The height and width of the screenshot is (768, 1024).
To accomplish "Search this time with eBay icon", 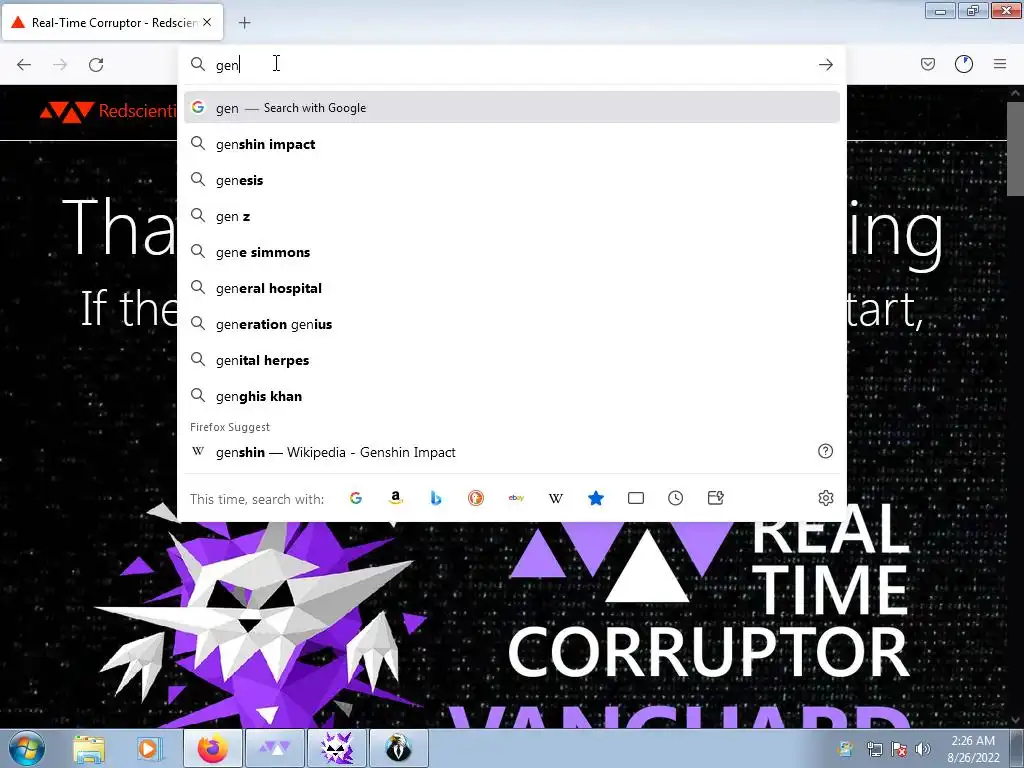I will point(516,498).
